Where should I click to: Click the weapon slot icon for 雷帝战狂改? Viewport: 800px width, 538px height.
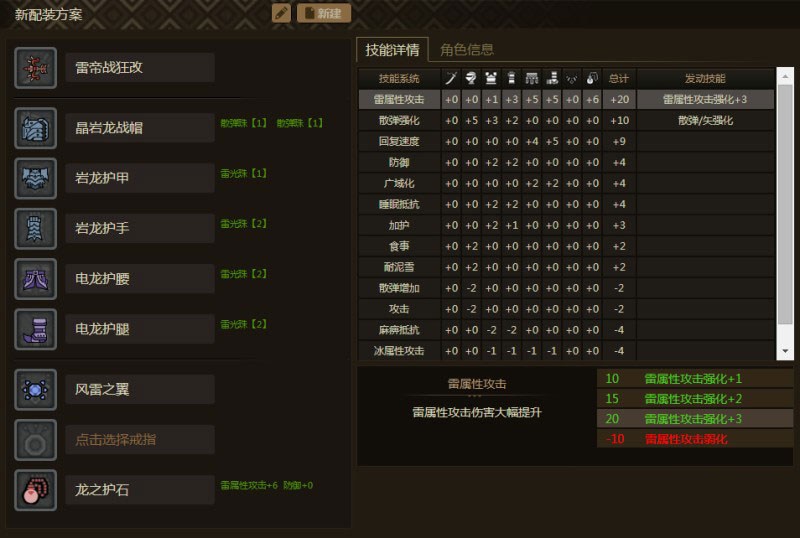(35, 68)
